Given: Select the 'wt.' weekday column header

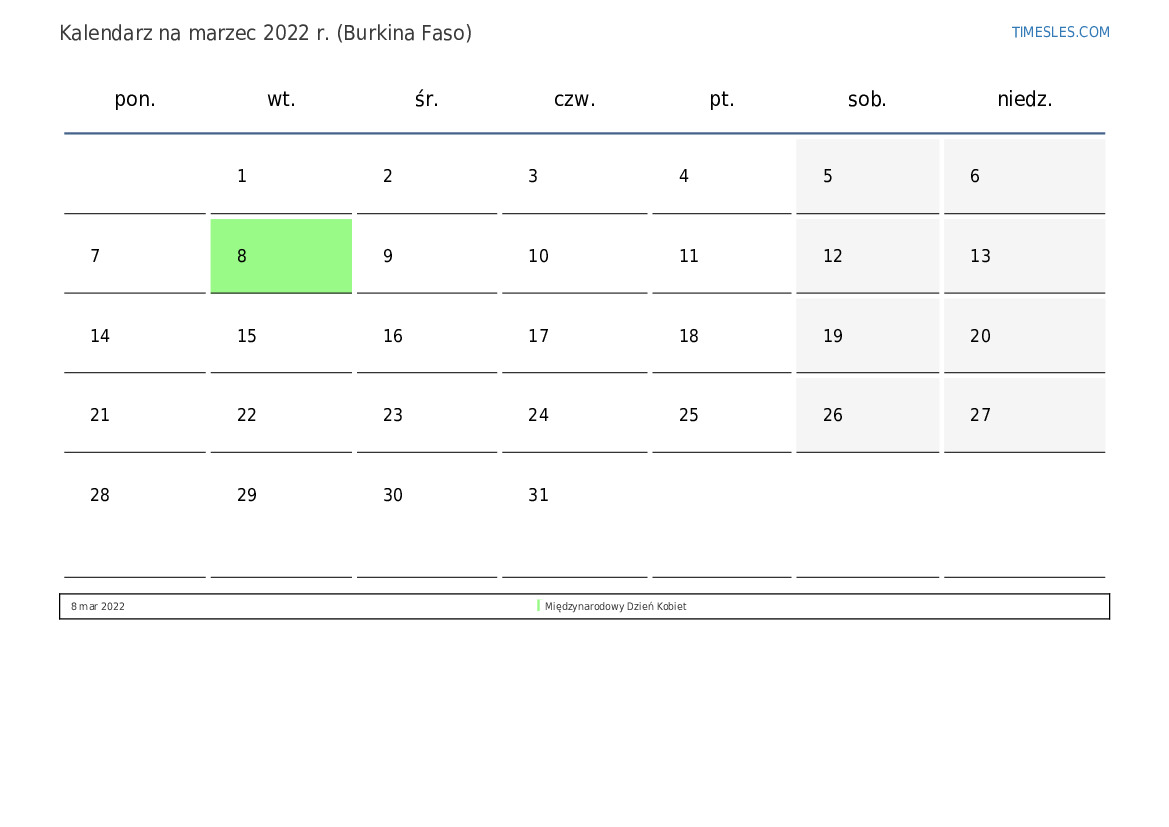Looking at the screenshot, I should pyautogui.click(x=281, y=99).
